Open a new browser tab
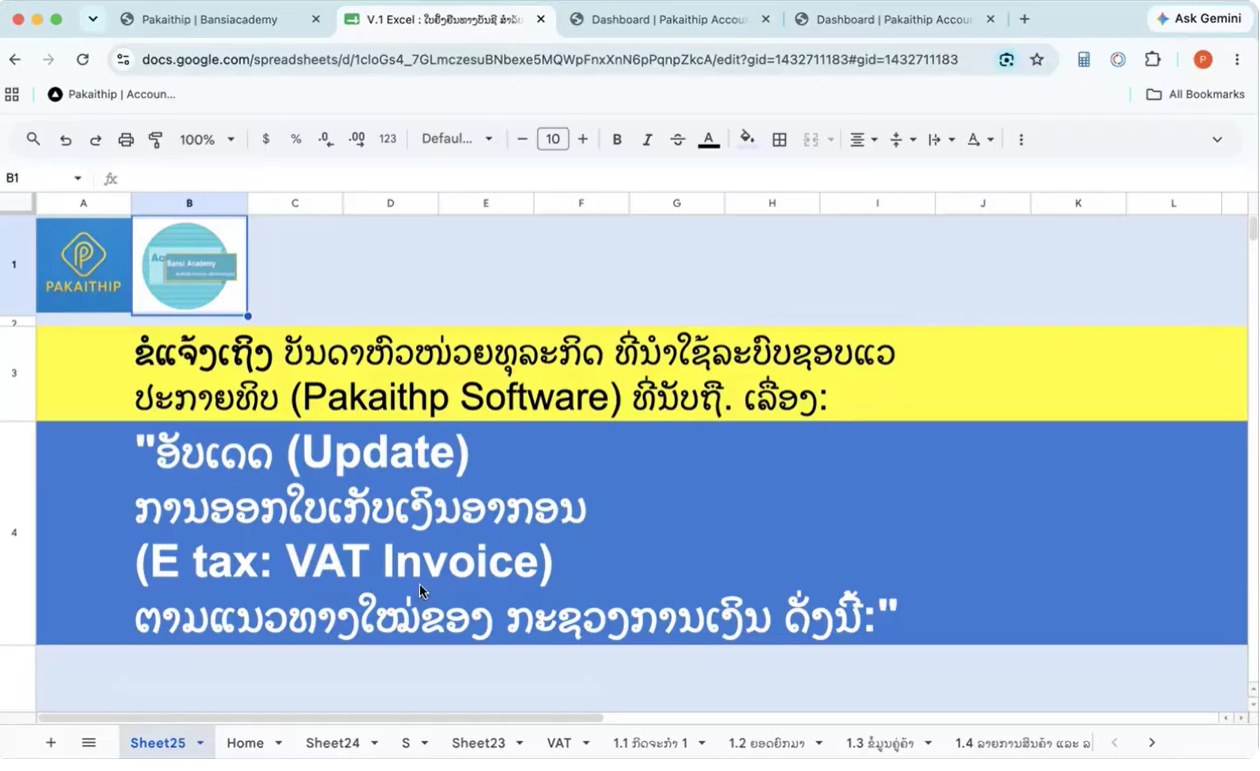Screen dimensions: 1260x771 click(1024, 19)
